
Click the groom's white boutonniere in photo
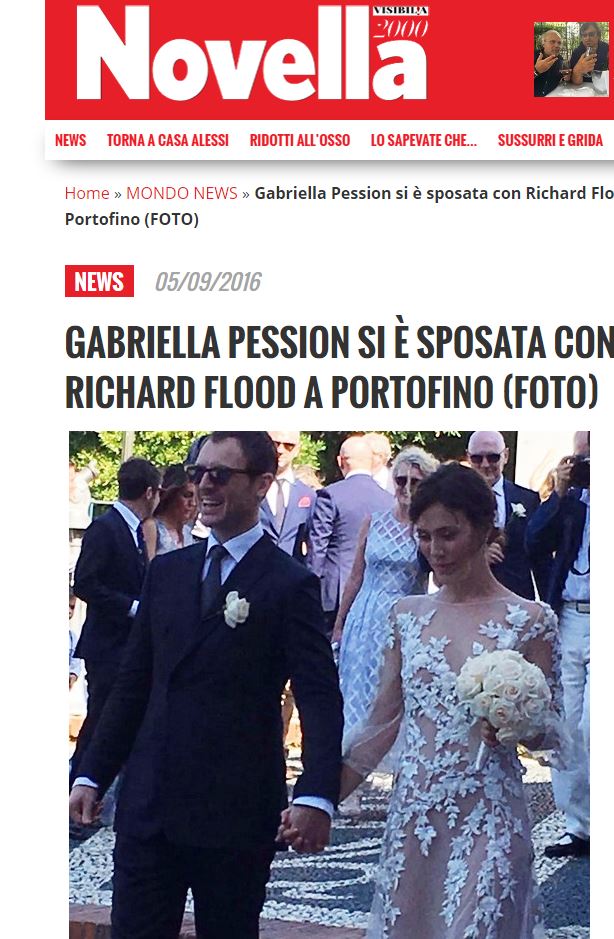coord(236,609)
